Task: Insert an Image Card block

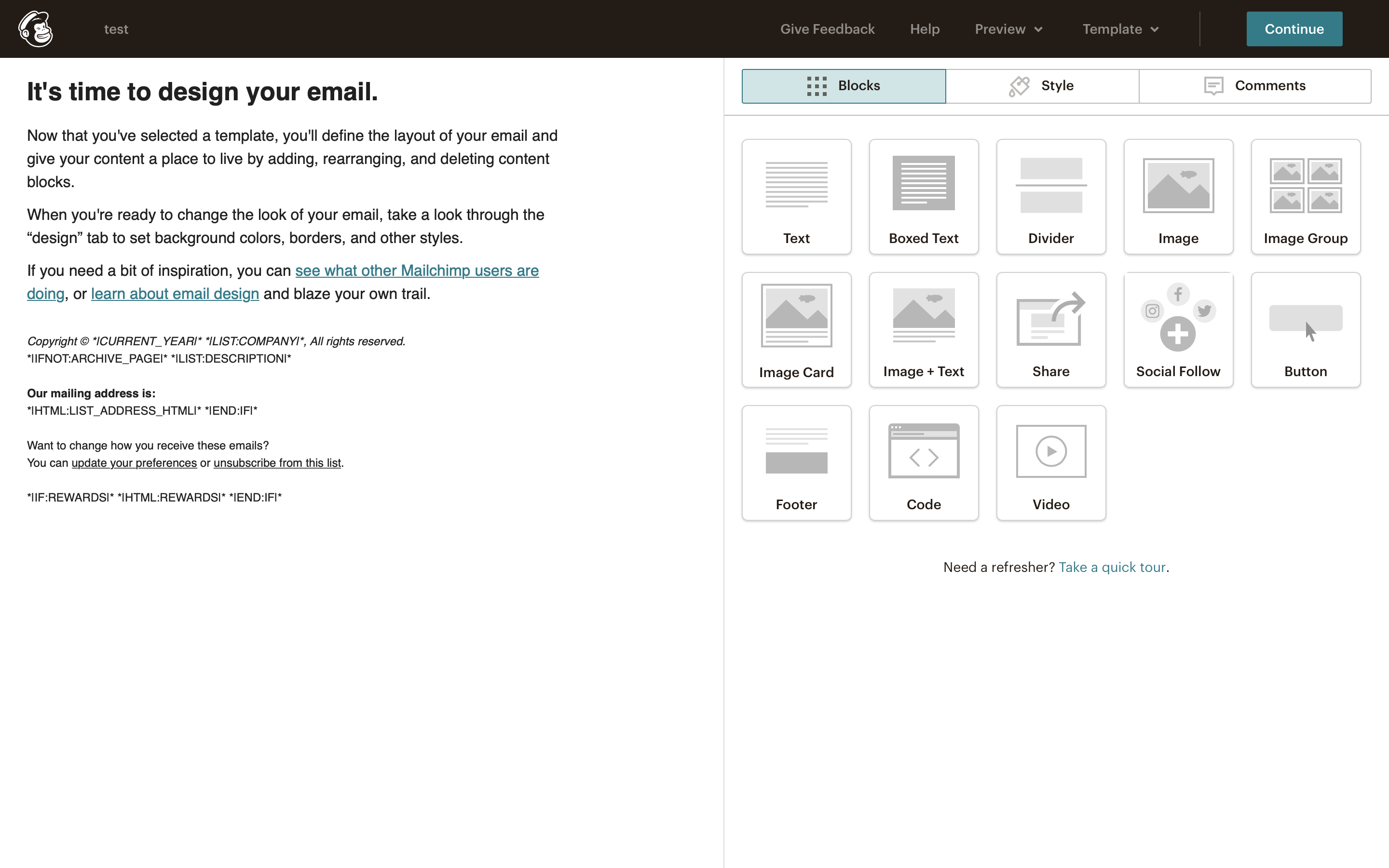Action: coord(796,329)
